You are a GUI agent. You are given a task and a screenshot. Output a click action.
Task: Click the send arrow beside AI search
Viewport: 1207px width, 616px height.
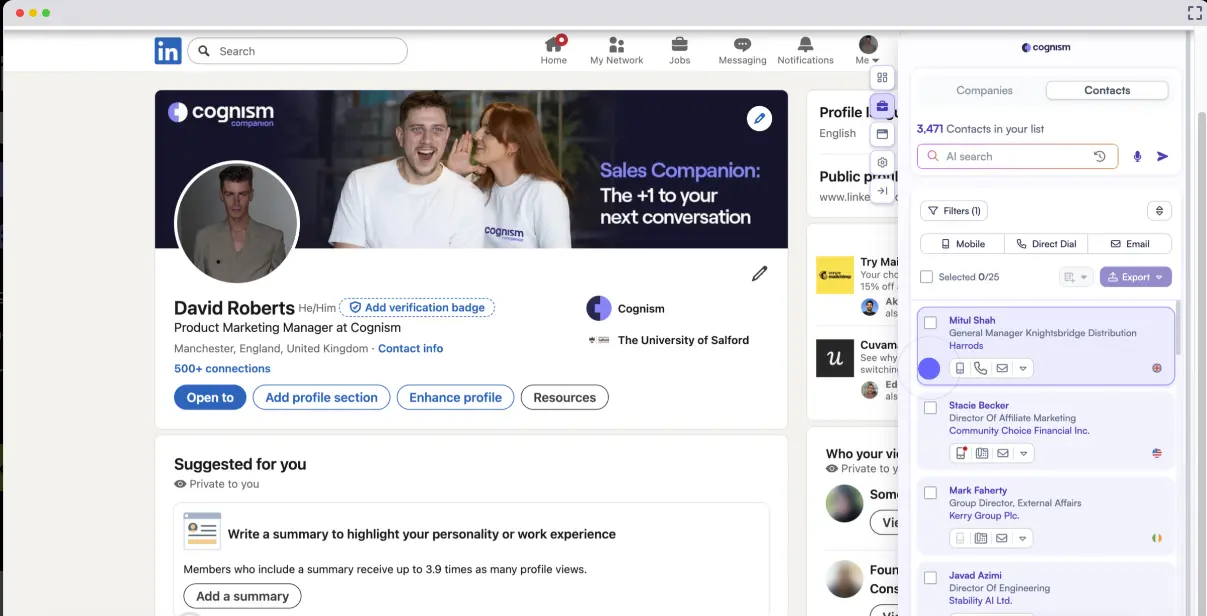pyautogui.click(x=1162, y=157)
